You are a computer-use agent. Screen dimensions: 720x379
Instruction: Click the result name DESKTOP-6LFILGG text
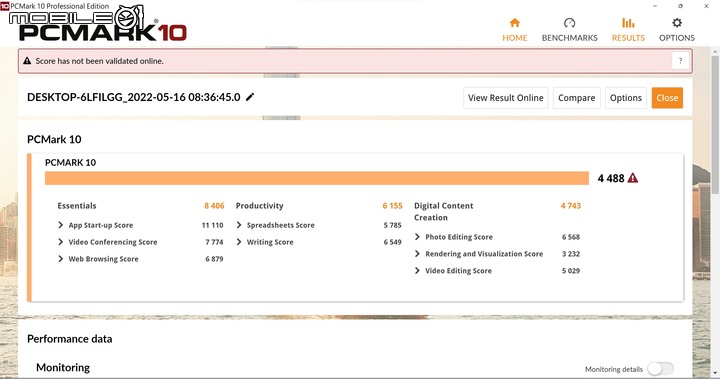click(x=134, y=97)
